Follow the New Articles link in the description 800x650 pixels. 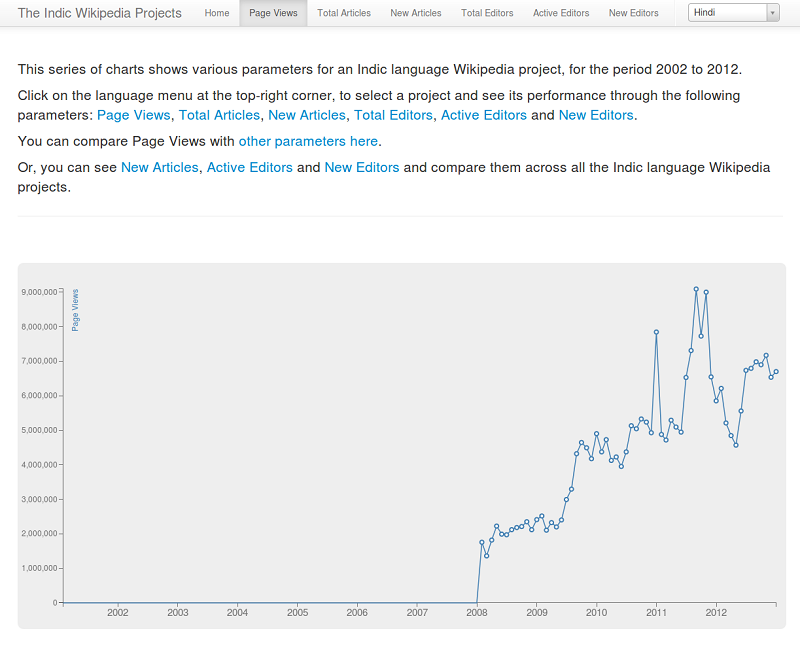pos(307,115)
